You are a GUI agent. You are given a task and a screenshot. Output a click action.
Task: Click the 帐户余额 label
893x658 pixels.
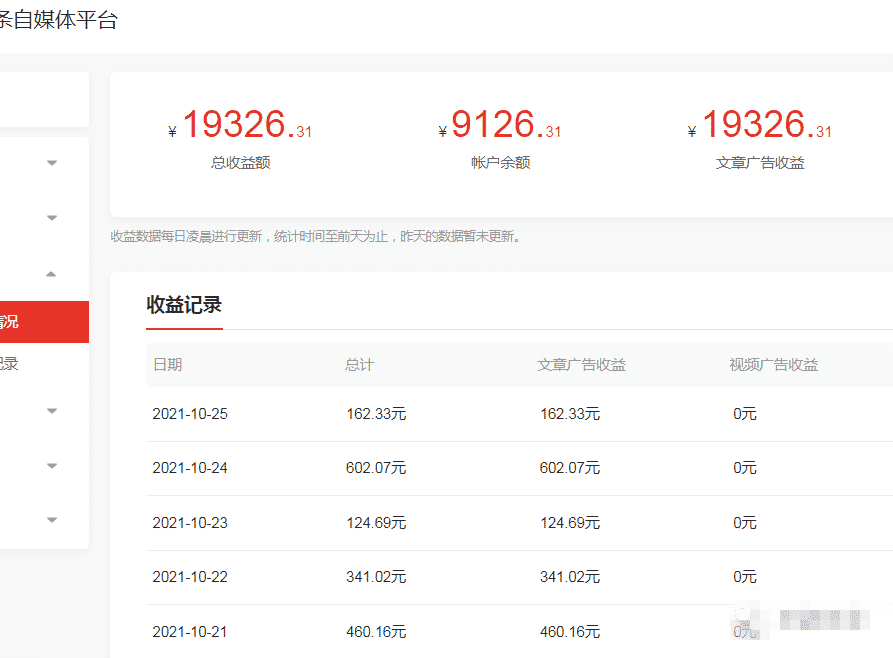coord(501,163)
